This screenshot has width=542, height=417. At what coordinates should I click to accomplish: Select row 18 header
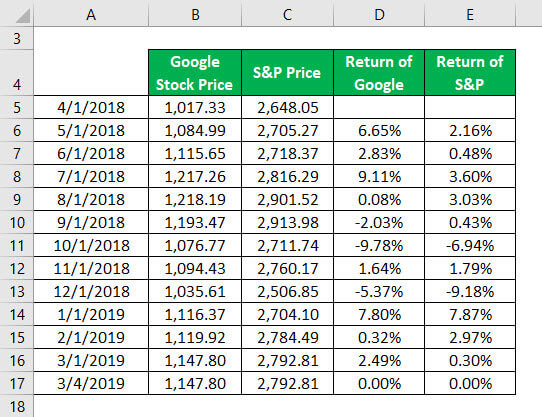17,406
